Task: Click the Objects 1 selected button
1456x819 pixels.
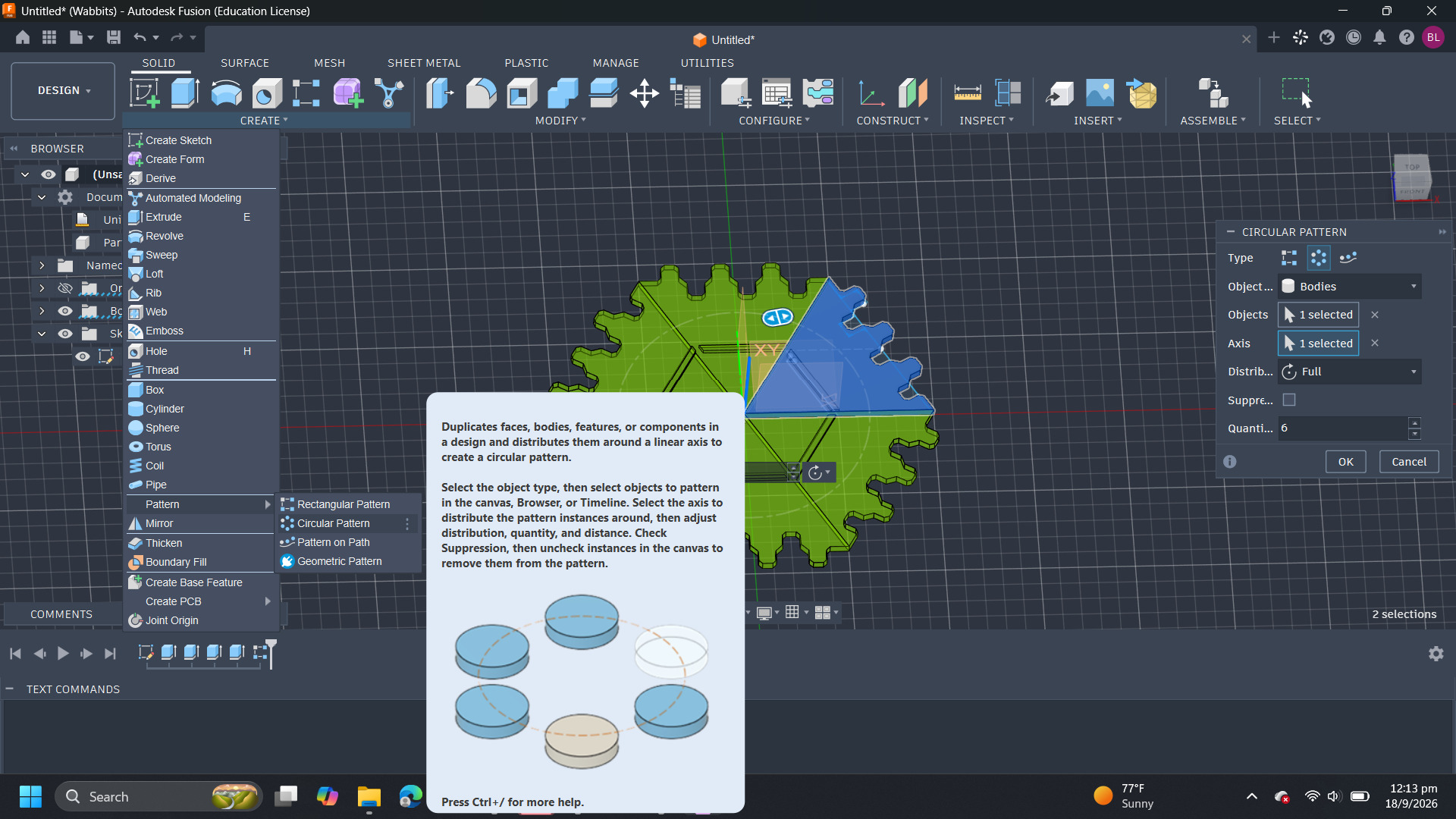Action: 1318,315
